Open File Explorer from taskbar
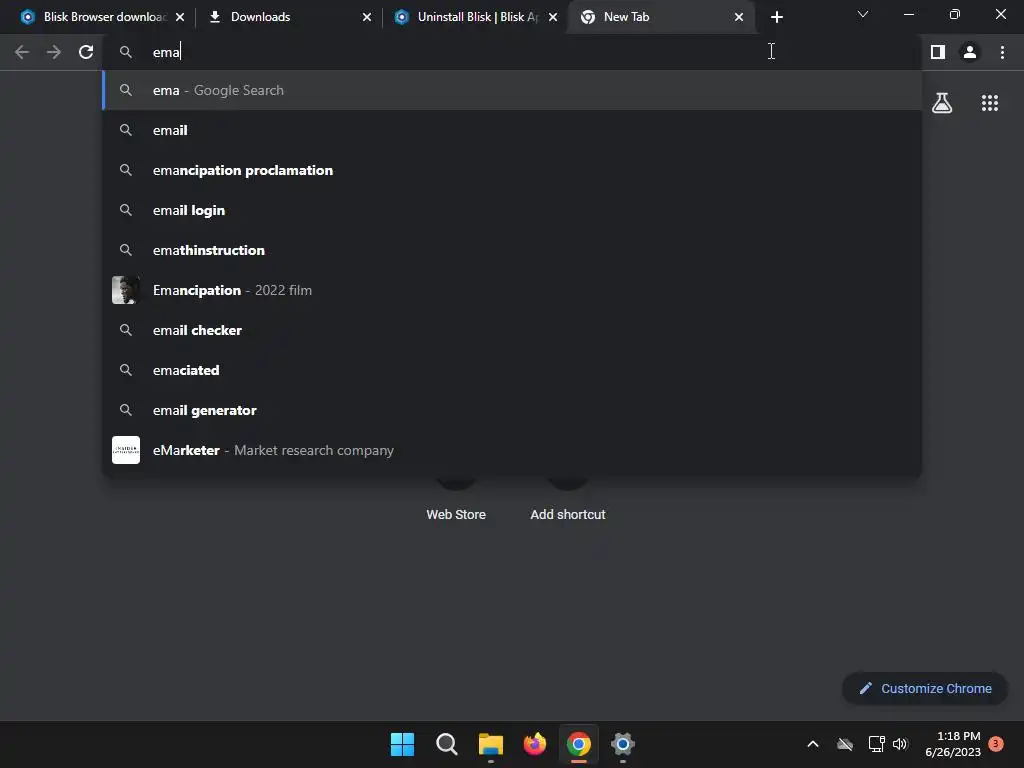The image size is (1024, 768). pyautogui.click(x=490, y=744)
